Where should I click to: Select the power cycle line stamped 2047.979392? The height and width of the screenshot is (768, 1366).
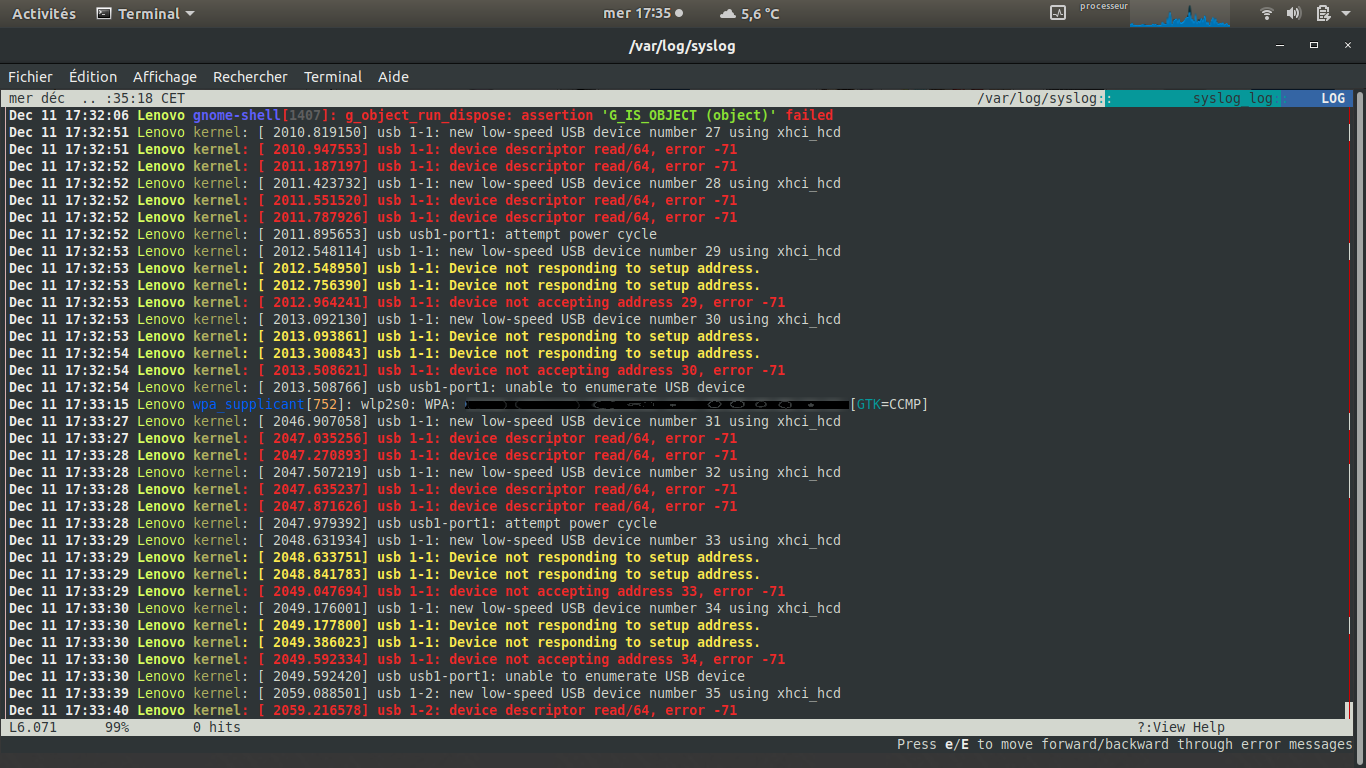tap(333, 523)
